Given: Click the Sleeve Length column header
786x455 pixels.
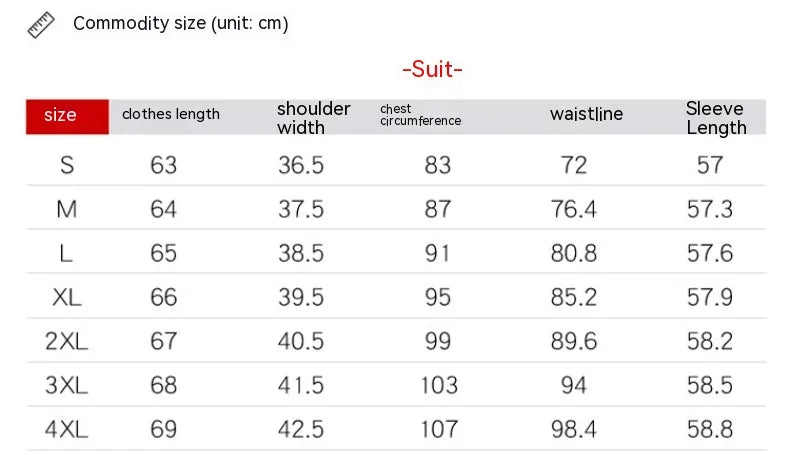Looking at the screenshot, I should point(716,117).
